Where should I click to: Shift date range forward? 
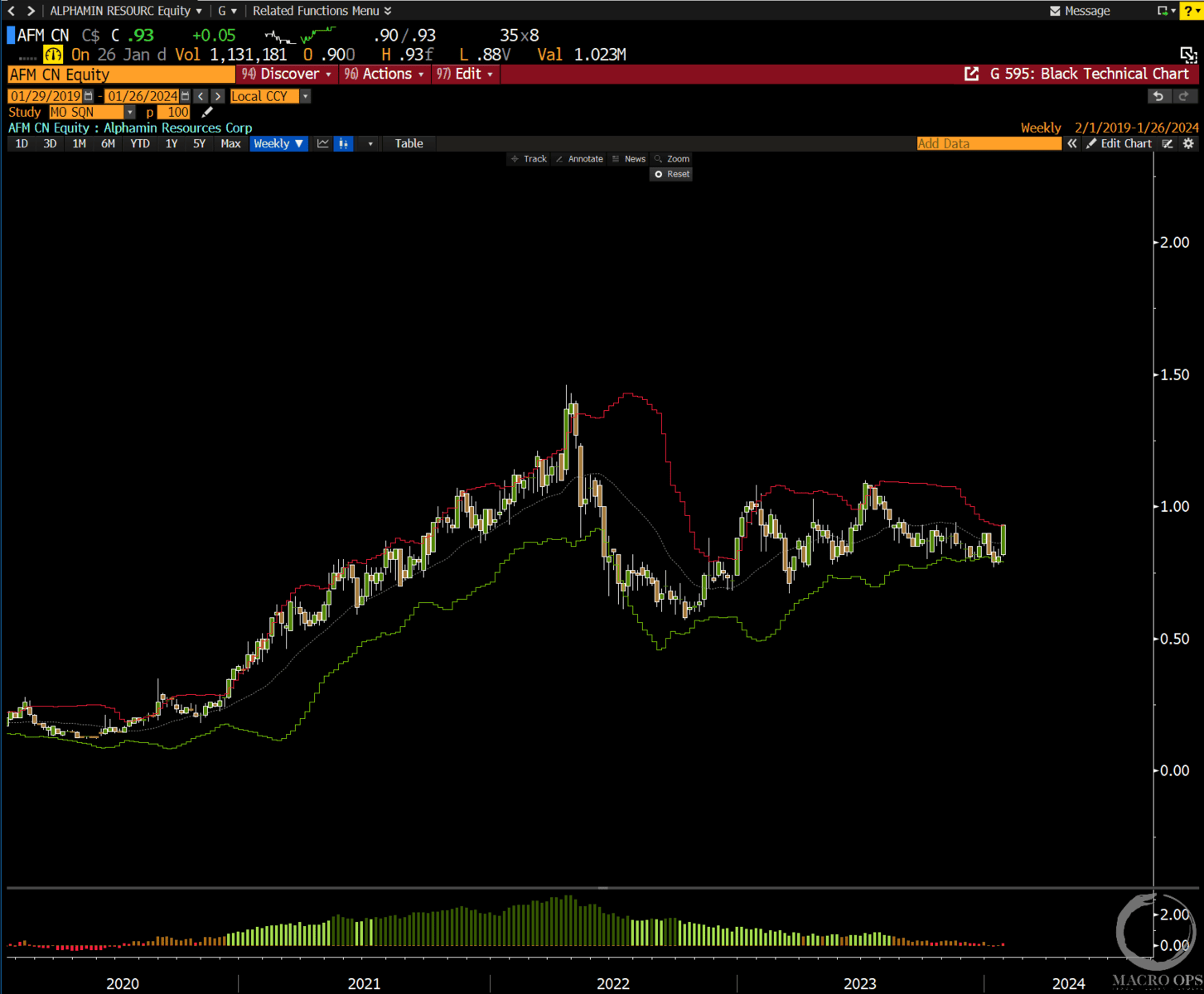click(217, 96)
